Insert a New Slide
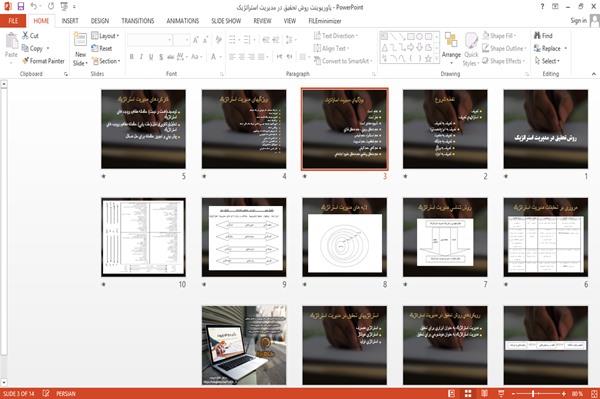 [x=80, y=49]
